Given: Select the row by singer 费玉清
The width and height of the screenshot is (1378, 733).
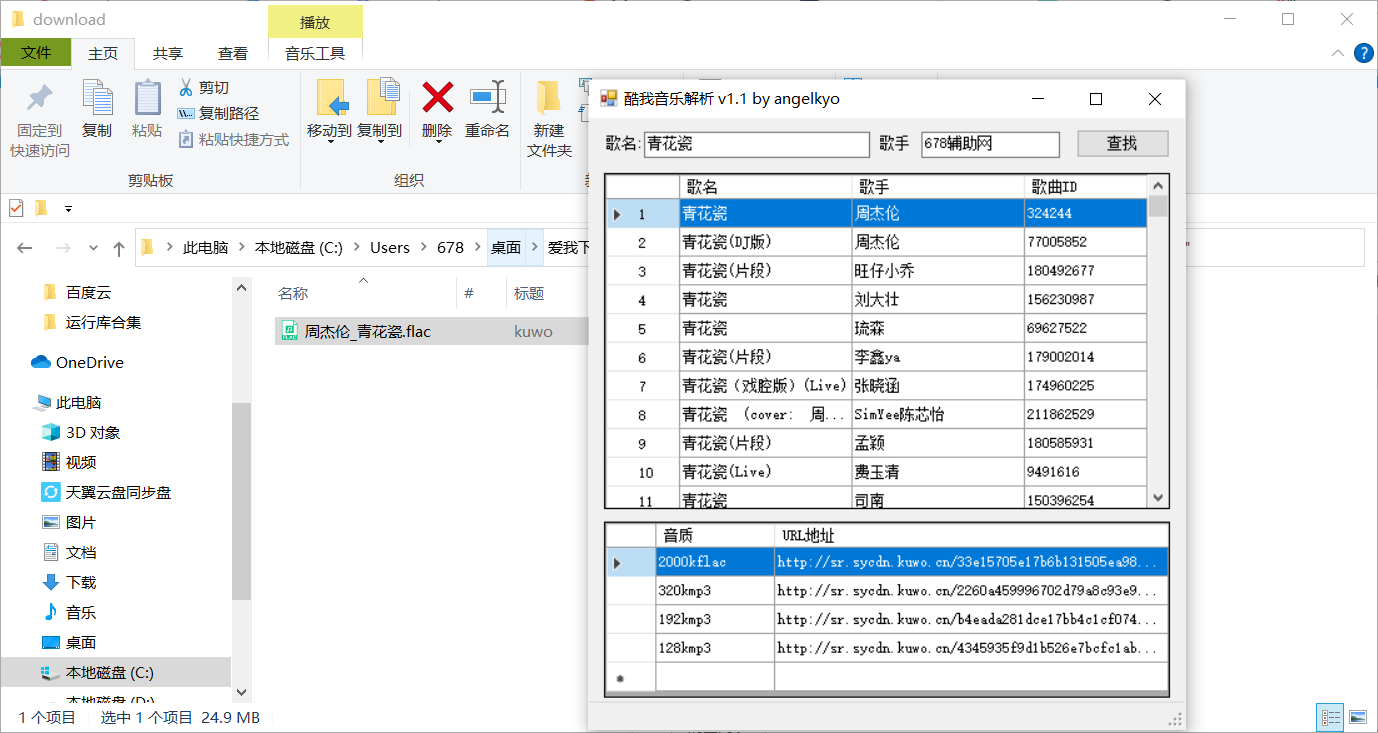Looking at the screenshot, I should pyautogui.click(x=877, y=472).
